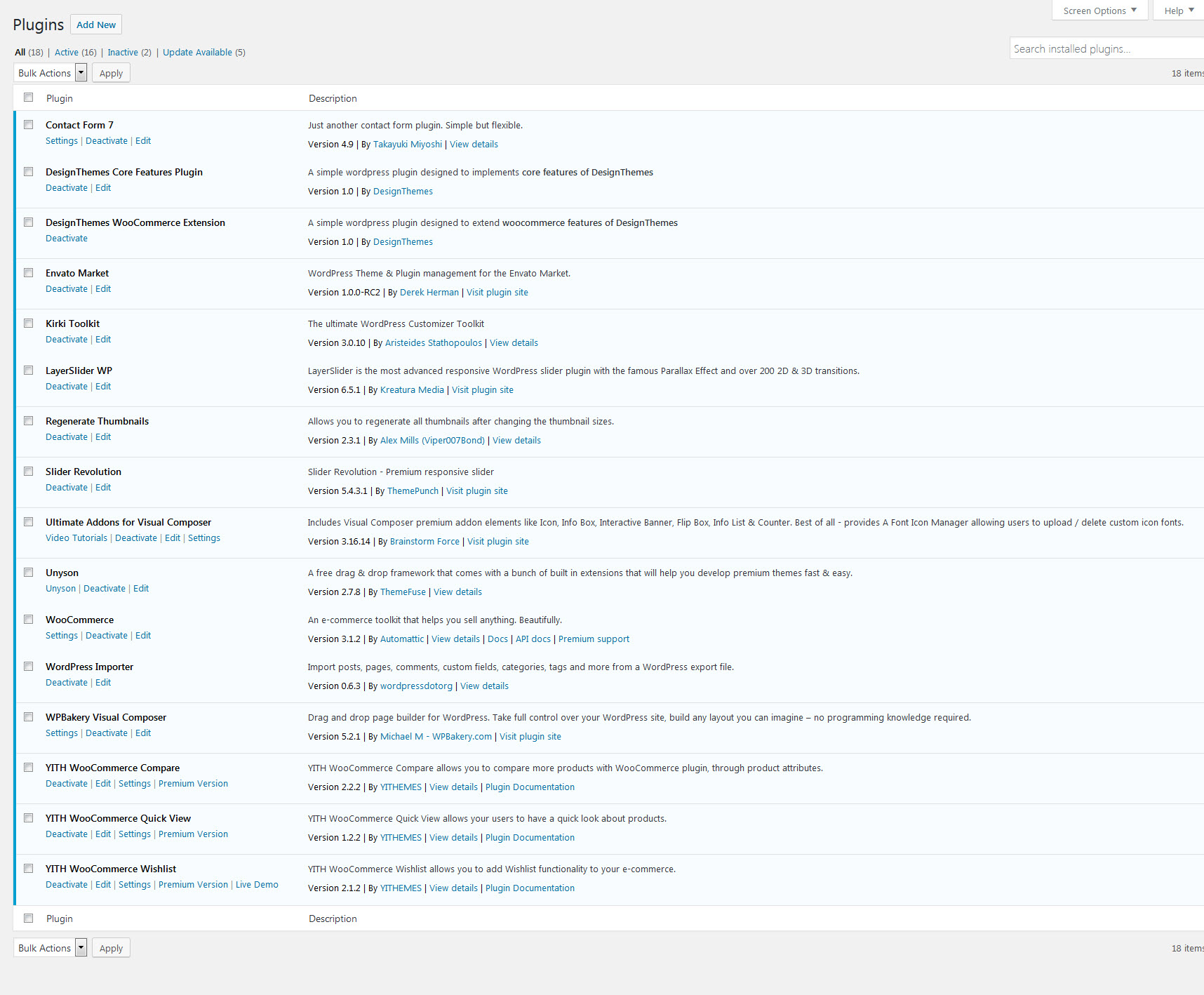
Task: Deactivate the WooCommerce plugin
Action: (107, 636)
